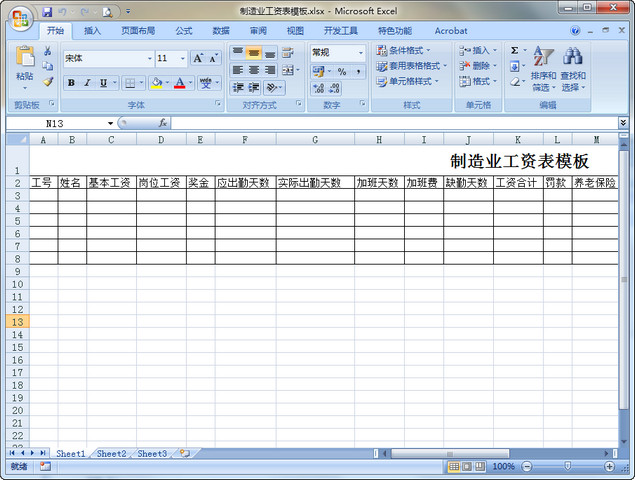Save the workbook via quick access toolbar
This screenshot has width=635, height=480.
[47, 12]
